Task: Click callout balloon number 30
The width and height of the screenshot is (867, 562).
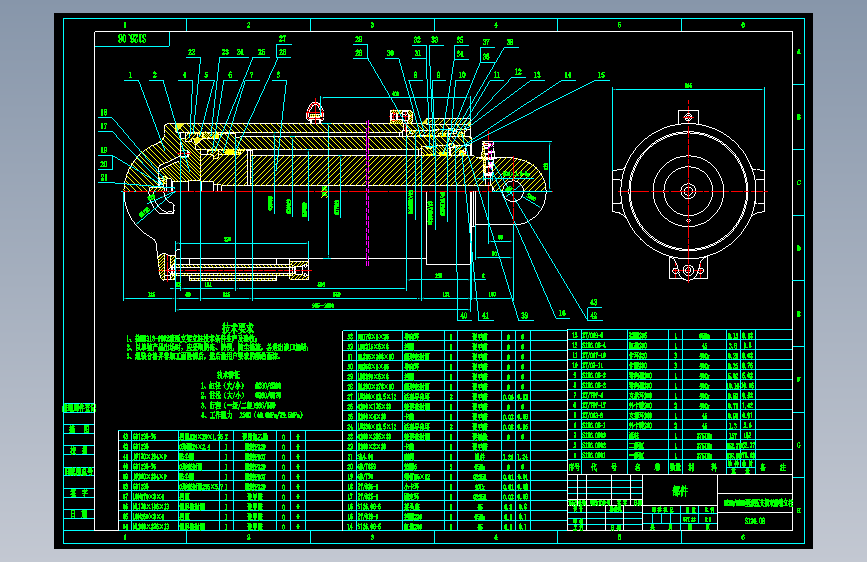Action: [390, 53]
